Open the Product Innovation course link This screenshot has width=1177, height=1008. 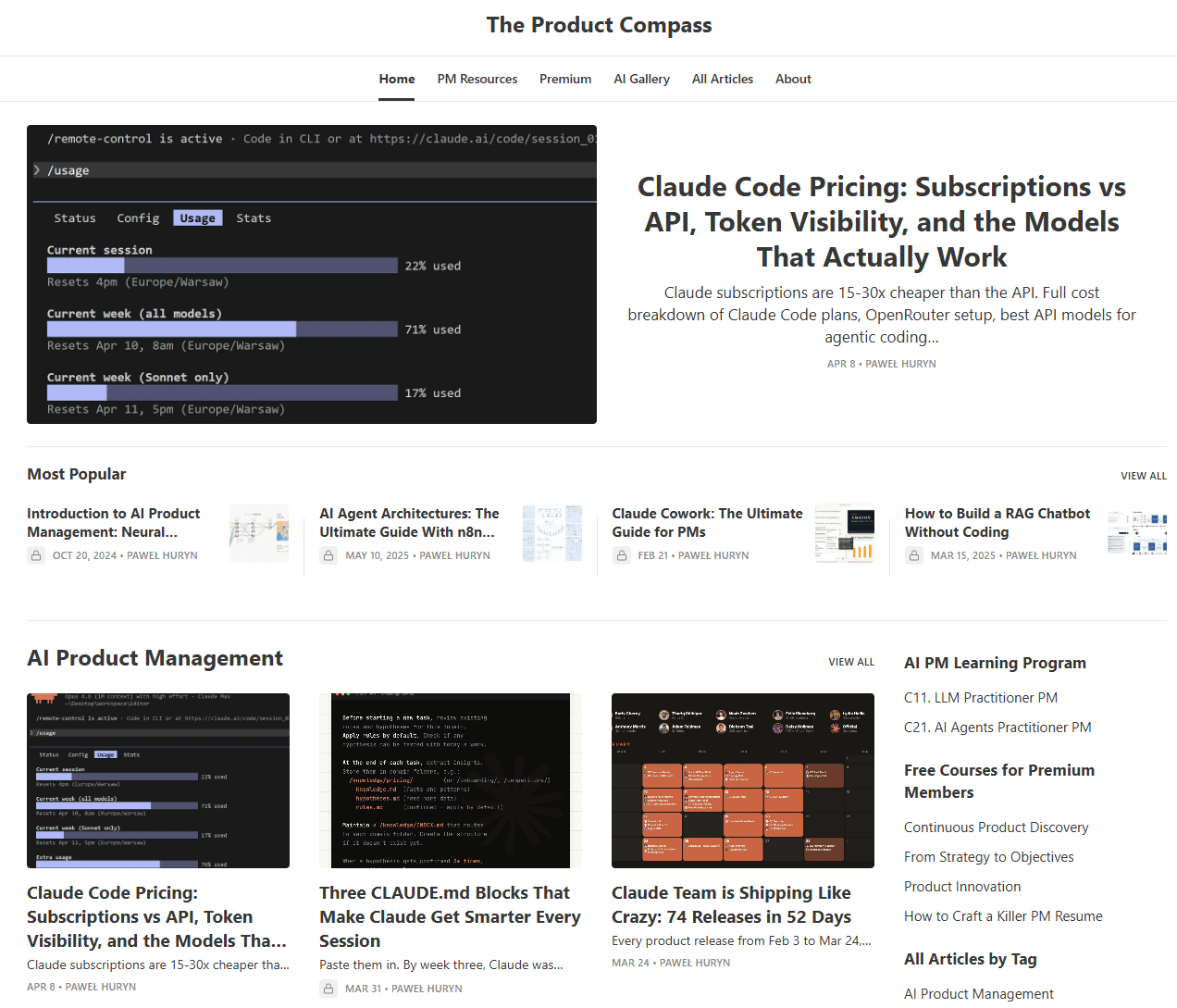(962, 887)
